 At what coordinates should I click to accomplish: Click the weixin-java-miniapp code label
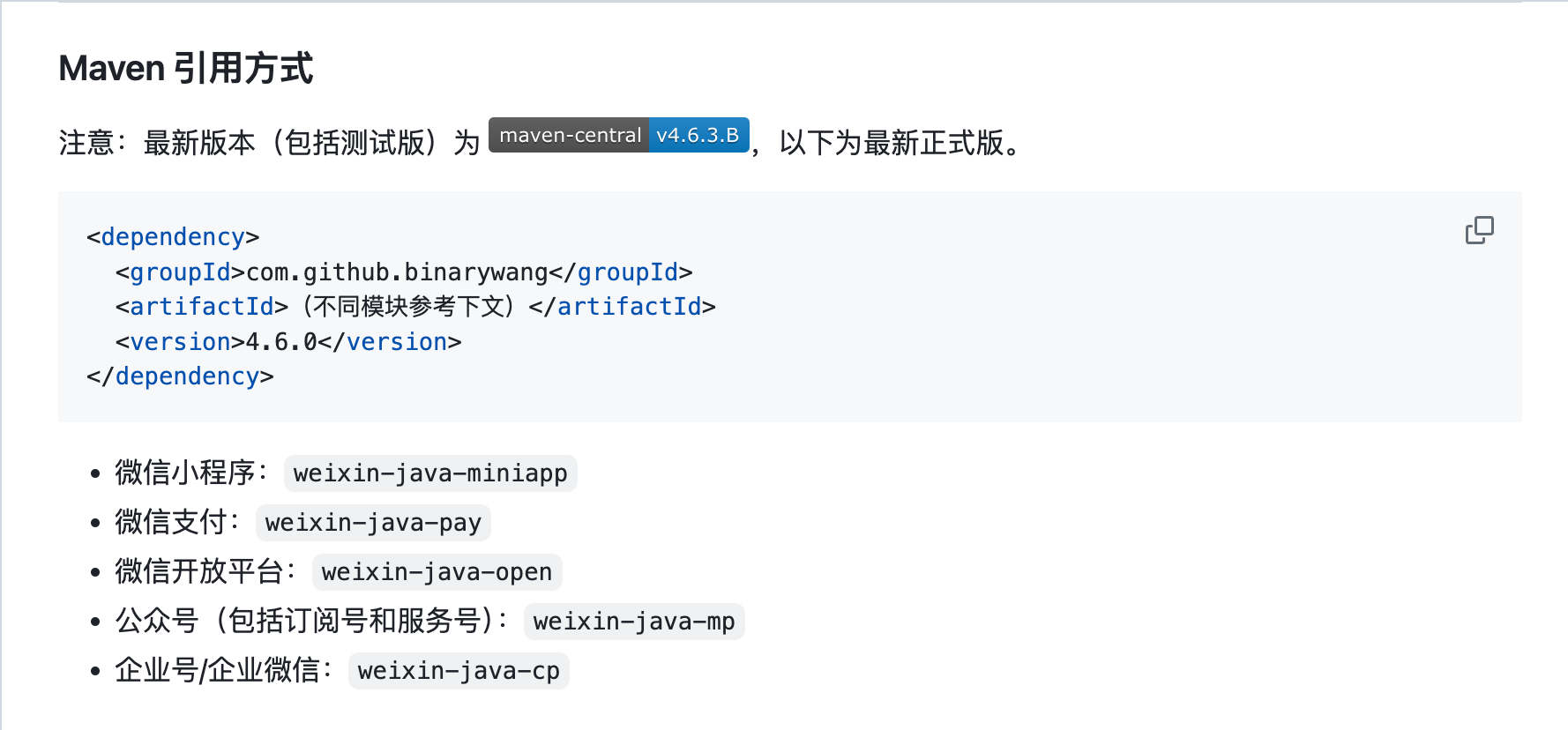[430, 473]
